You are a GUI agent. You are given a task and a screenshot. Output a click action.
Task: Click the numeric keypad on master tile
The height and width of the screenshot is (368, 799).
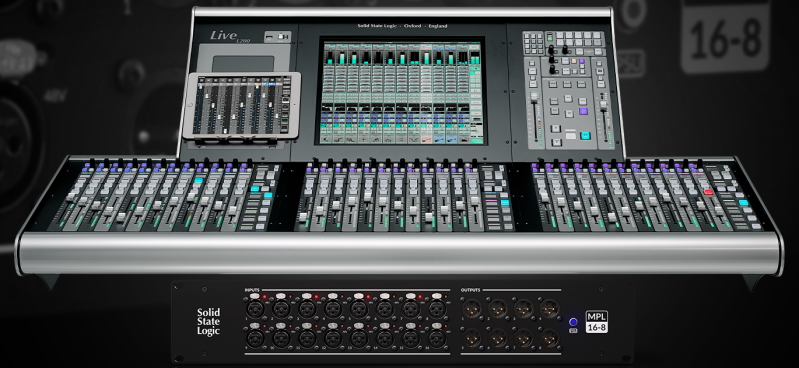tap(533, 44)
